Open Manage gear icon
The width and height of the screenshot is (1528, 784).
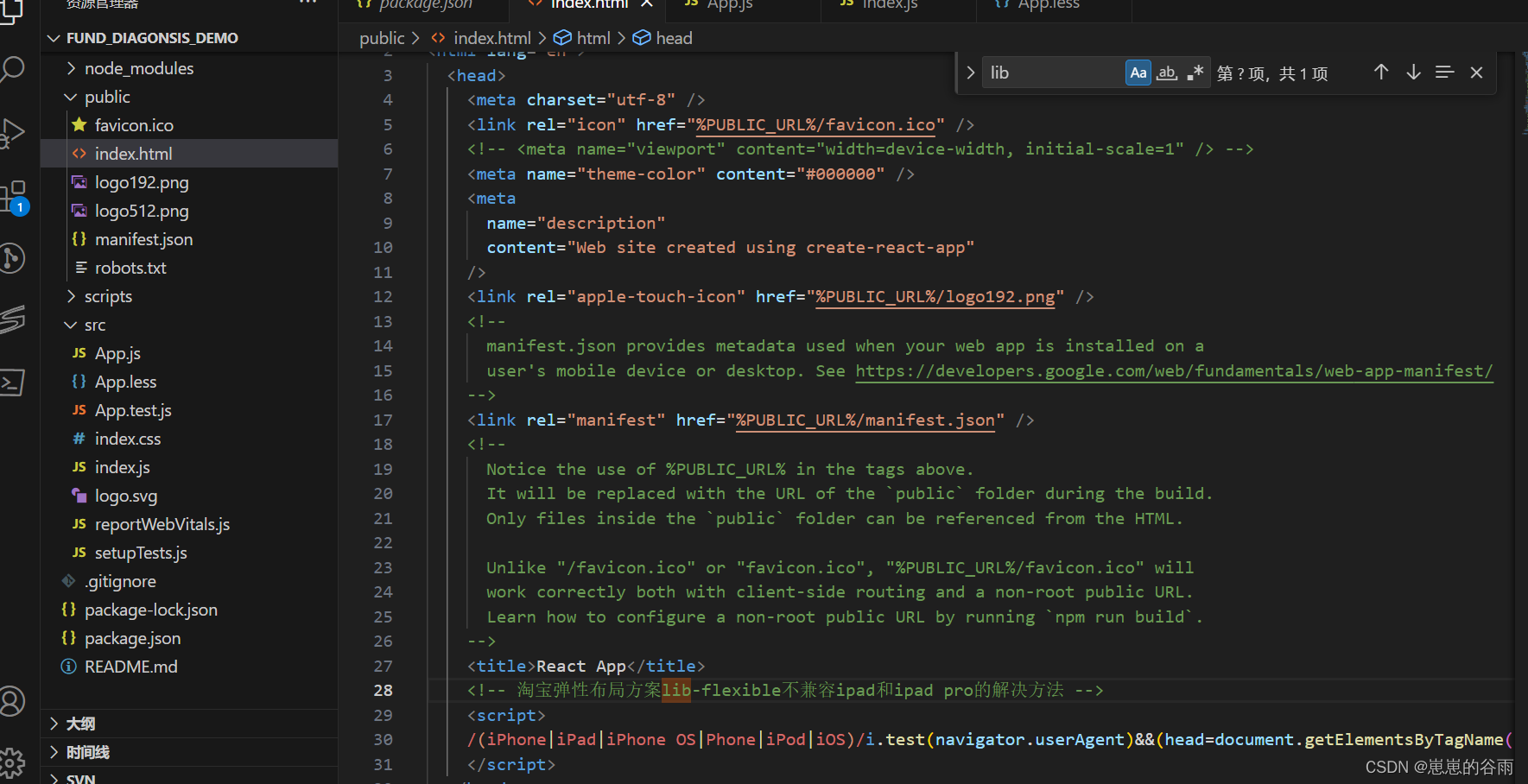(x=12, y=763)
